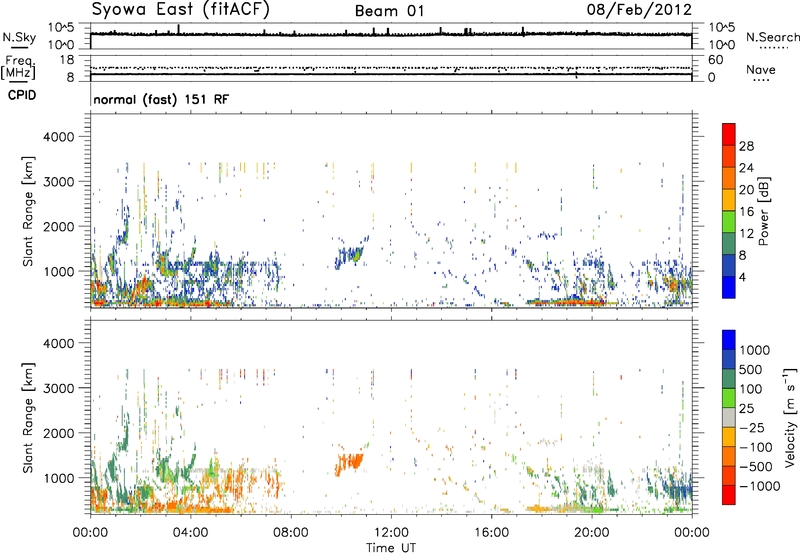This screenshot has height=554, width=800.
Task: Click the "Velocity [m s-1]" color bar title
Action: coord(790,417)
